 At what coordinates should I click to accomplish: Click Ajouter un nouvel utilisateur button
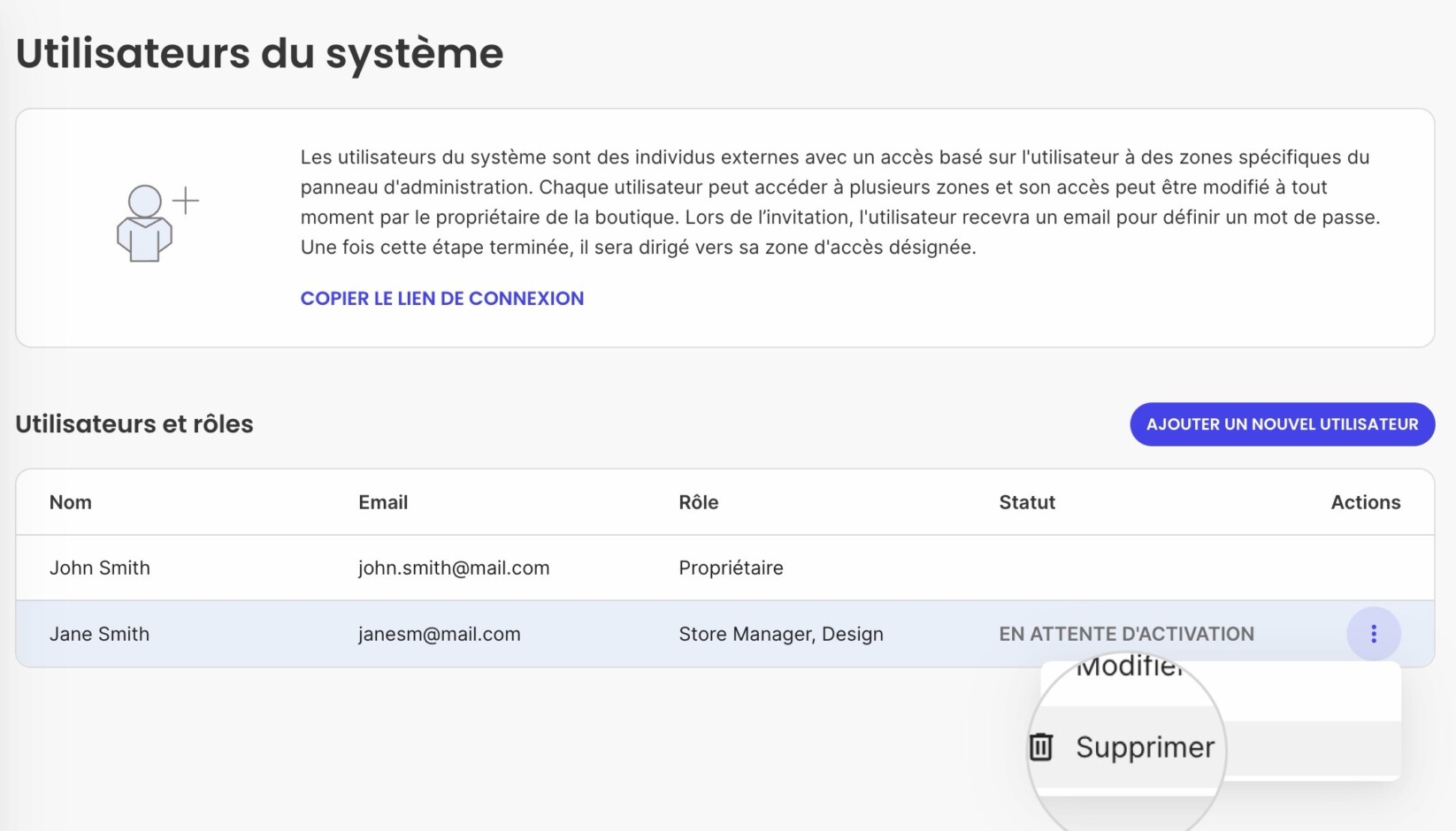(1282, 424)
